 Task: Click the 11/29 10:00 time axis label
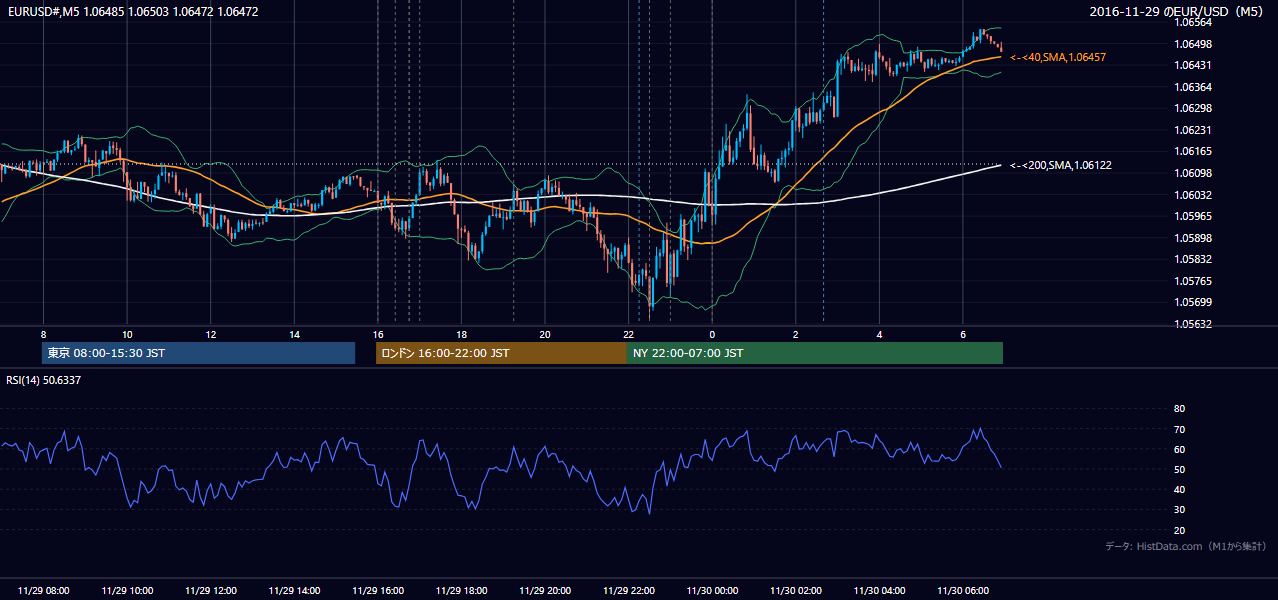tap(127, 591)
